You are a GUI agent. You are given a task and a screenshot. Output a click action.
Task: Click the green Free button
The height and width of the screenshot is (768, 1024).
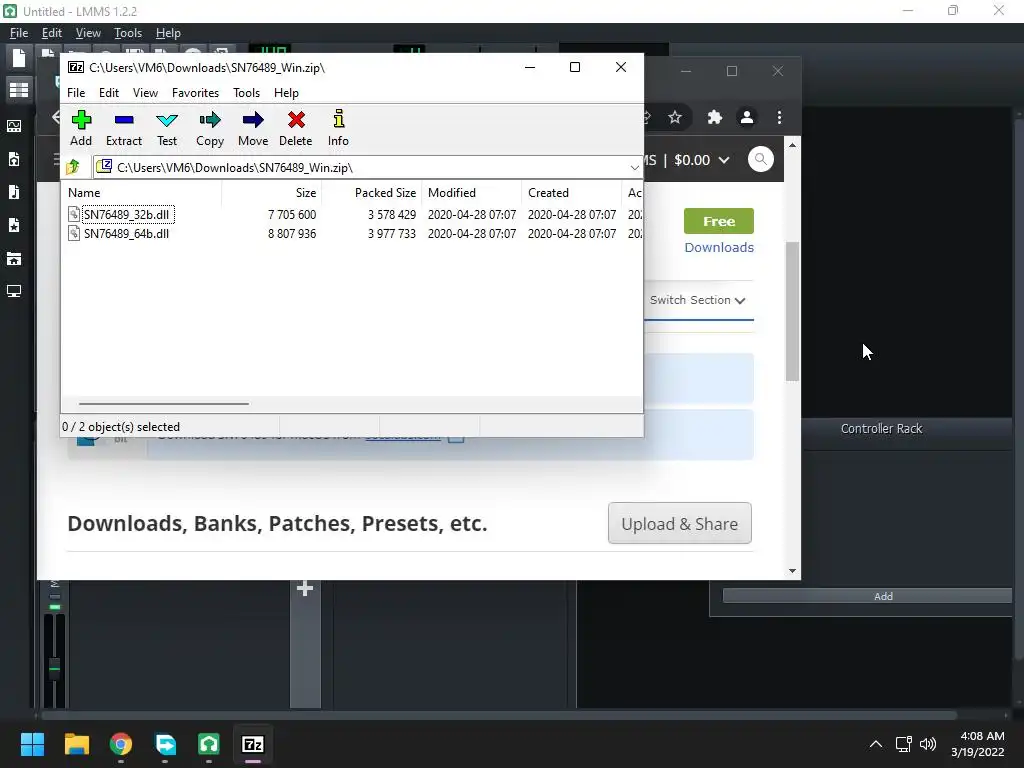click(718, 221)
